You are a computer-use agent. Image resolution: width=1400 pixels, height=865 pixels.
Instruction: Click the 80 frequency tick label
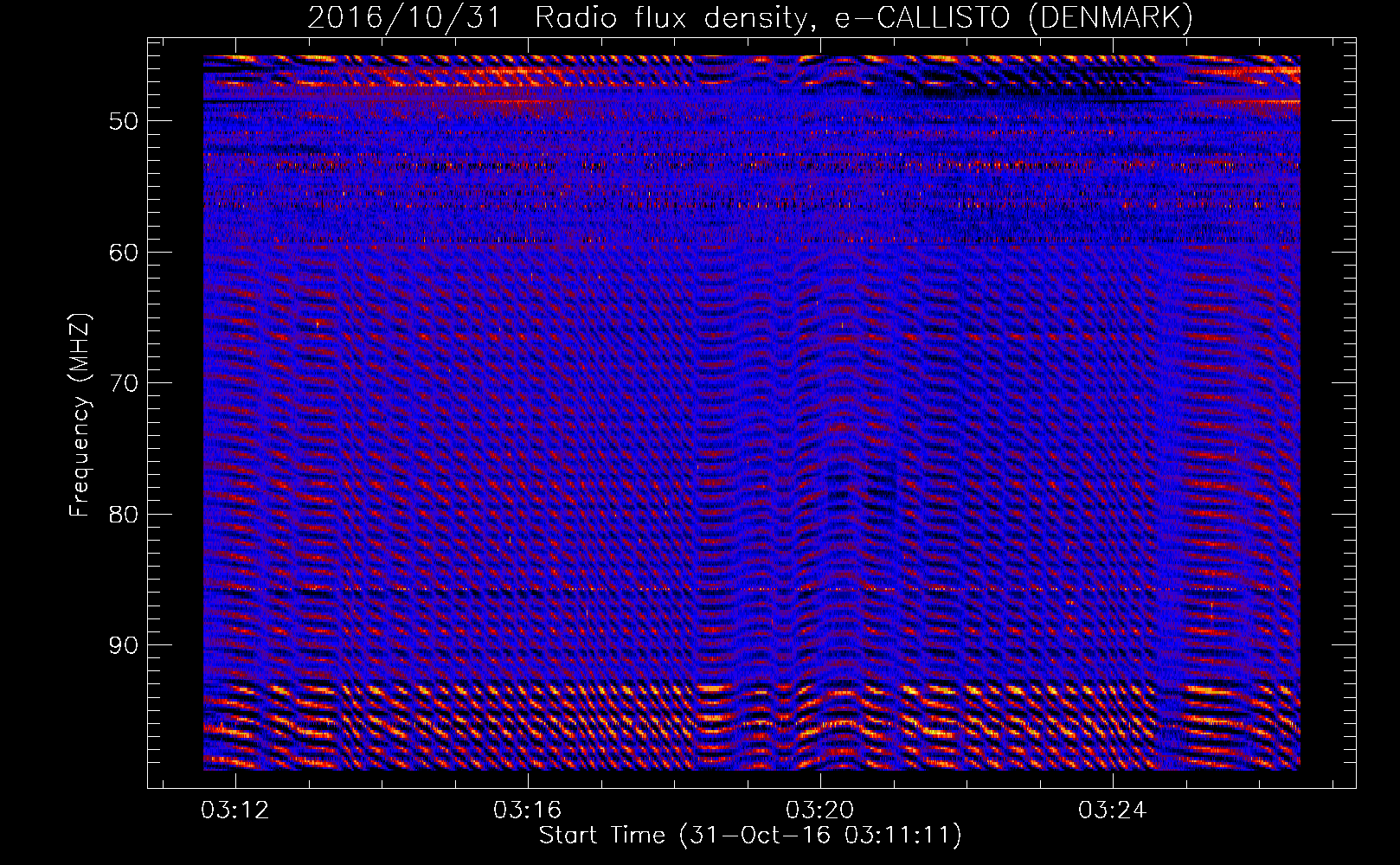coord(124,514)
